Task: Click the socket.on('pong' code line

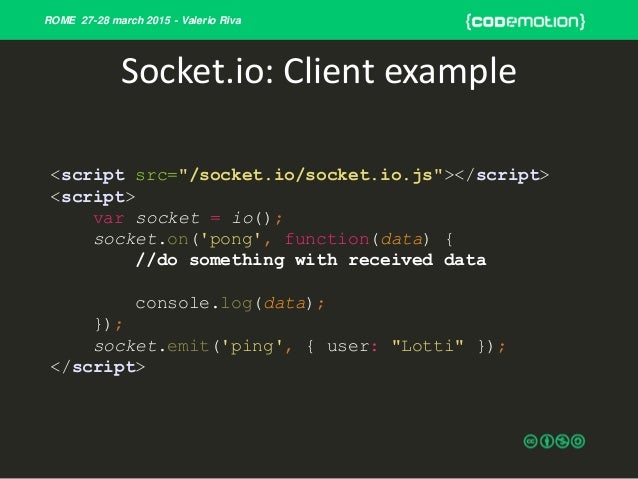Action: 273,239
